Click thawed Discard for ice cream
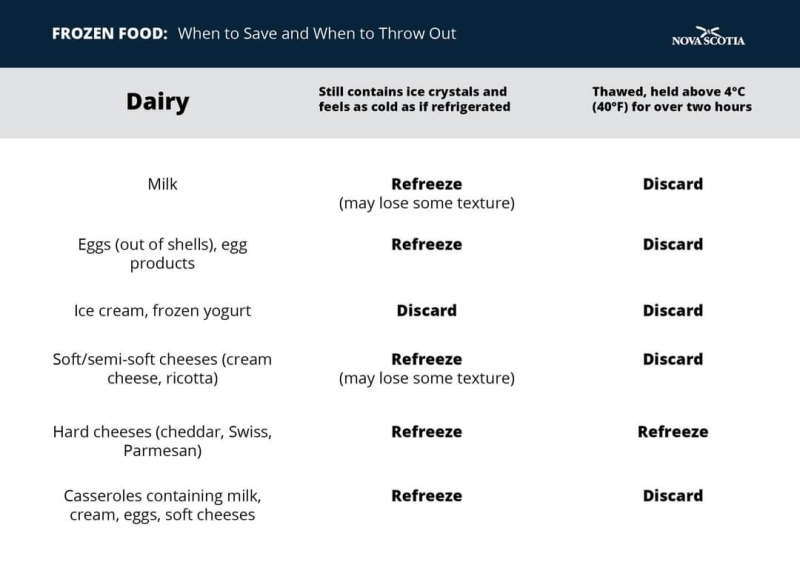800x565 pixels. [x=672, y=310]
